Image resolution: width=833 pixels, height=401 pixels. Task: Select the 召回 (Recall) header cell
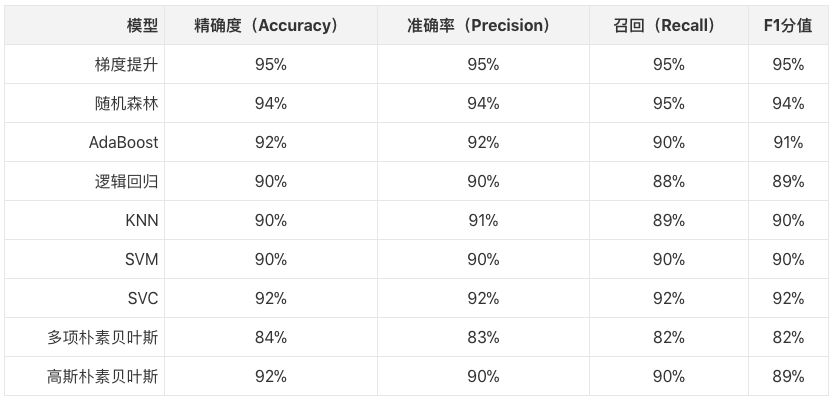pyautogui.click(x=668, y=26)
